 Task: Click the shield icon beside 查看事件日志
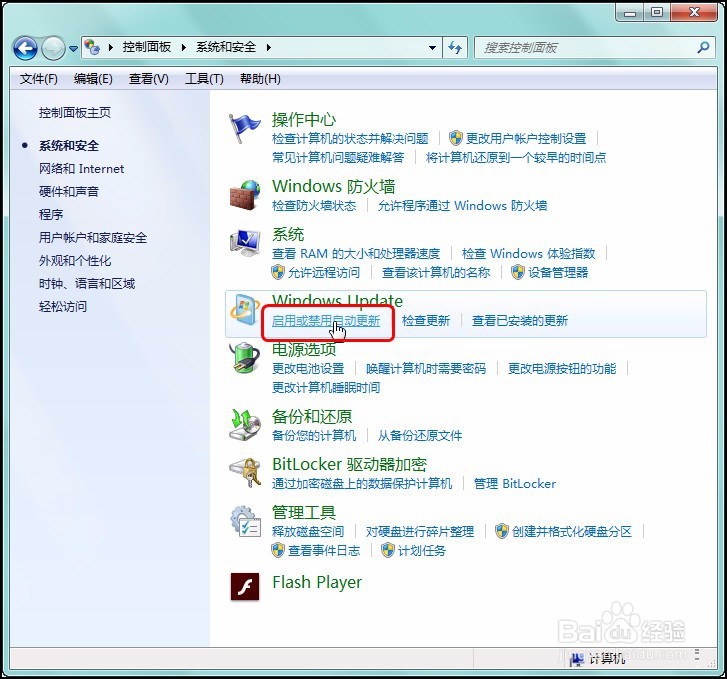(278, 551)
